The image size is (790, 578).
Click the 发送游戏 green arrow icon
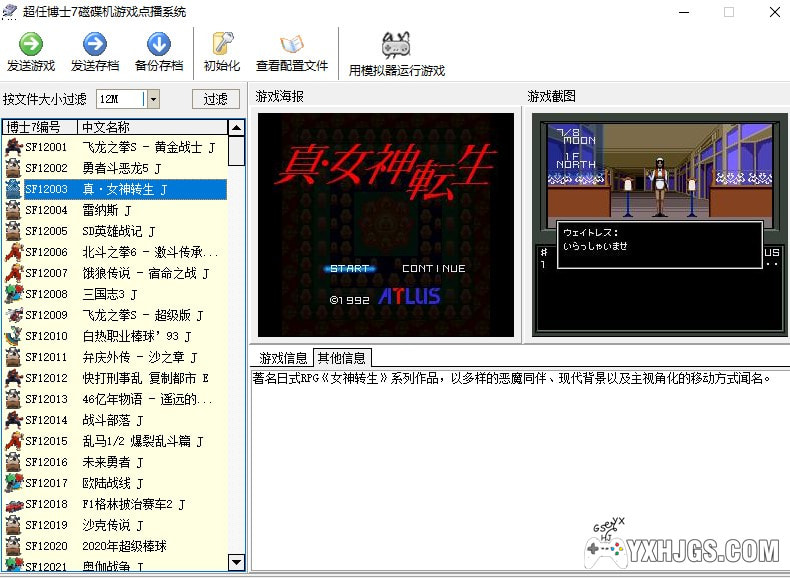[30, 45]
